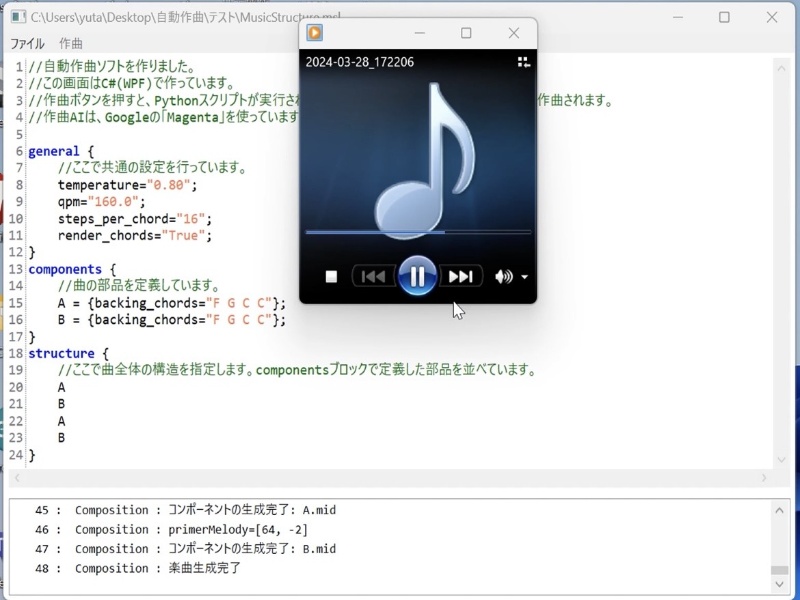Click the qpm value "160.0"
Viewport: 800px width, 600px height.
[113, 202]
